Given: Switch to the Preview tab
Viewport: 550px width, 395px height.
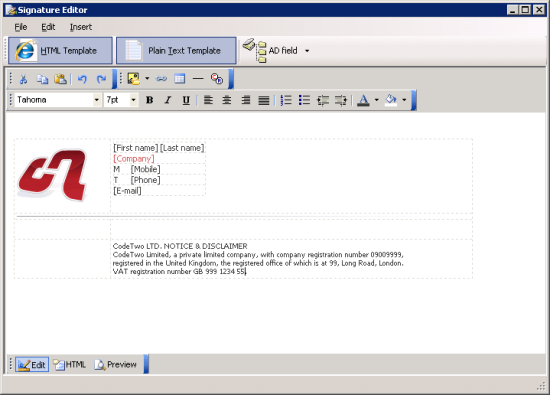Looking at the screenshot, I should (x=115, y=365).
